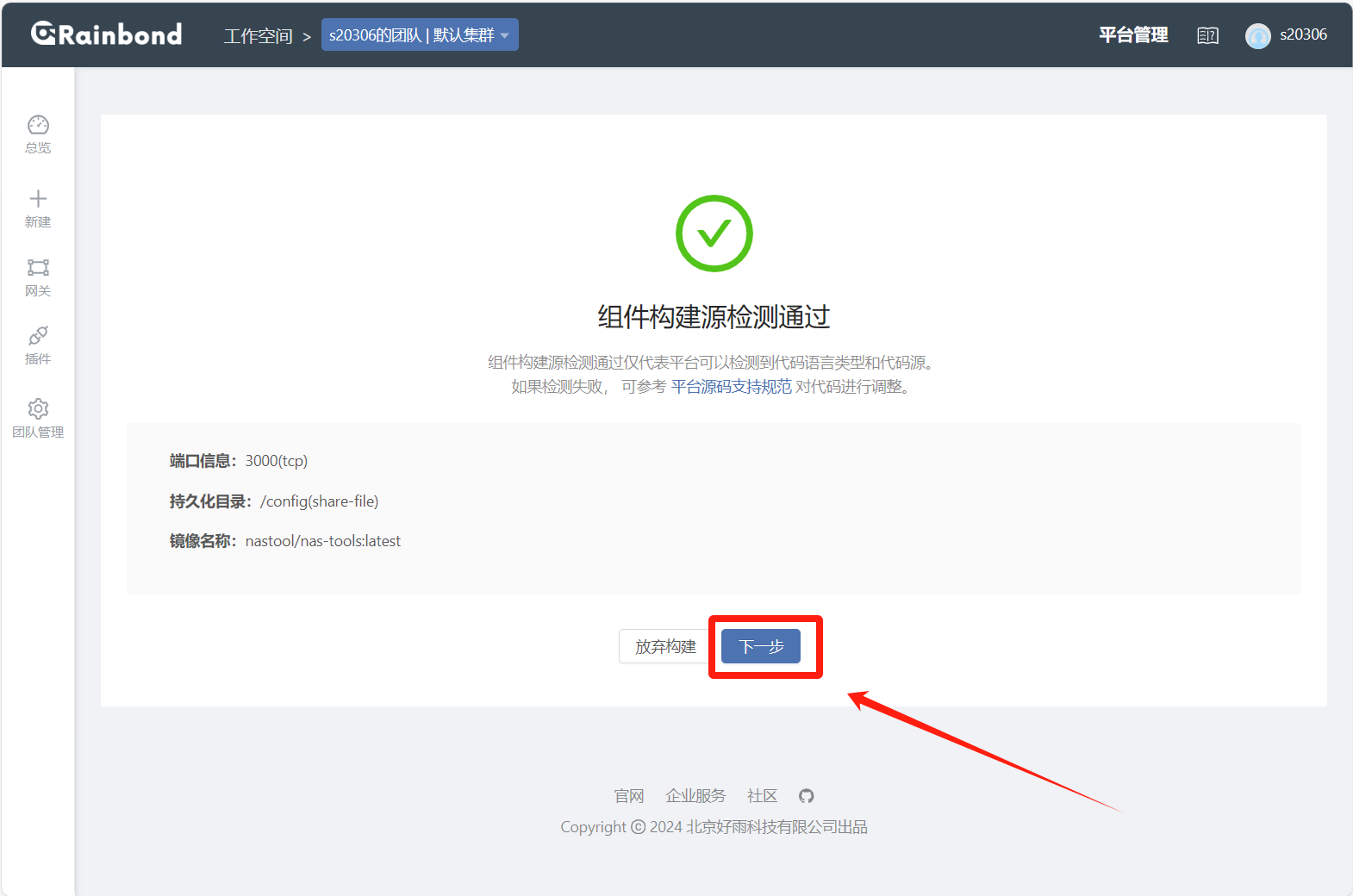Click the Rainbond logo

coord(107,34)
